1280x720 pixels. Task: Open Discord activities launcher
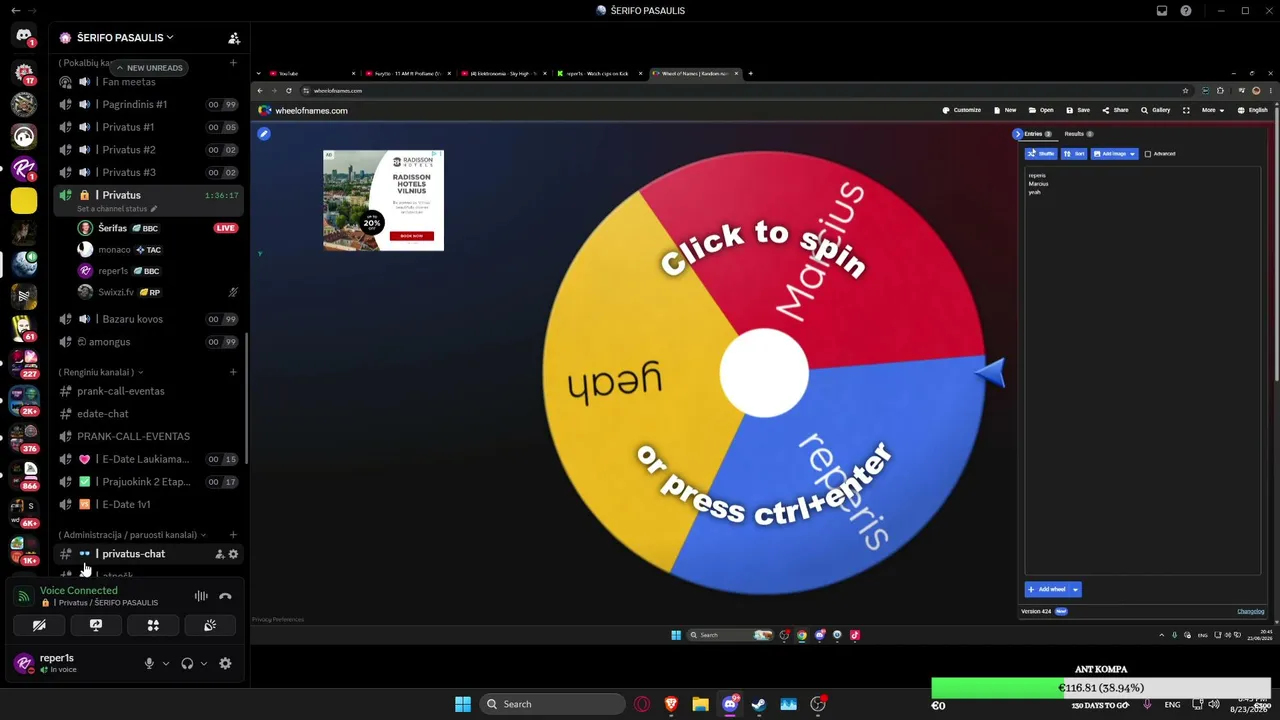153,625
